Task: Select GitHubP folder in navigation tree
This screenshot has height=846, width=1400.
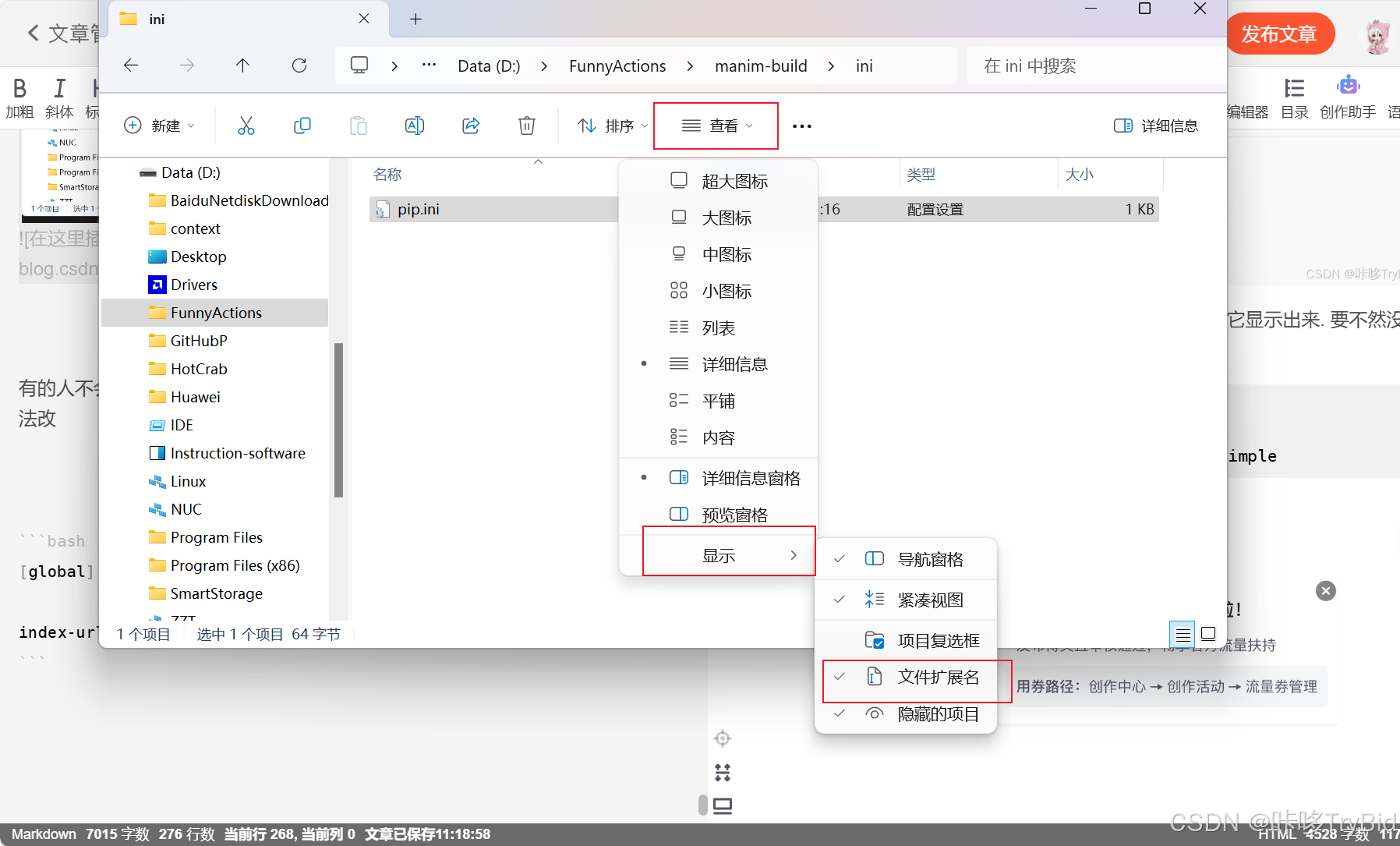Action: pos(199,341)
